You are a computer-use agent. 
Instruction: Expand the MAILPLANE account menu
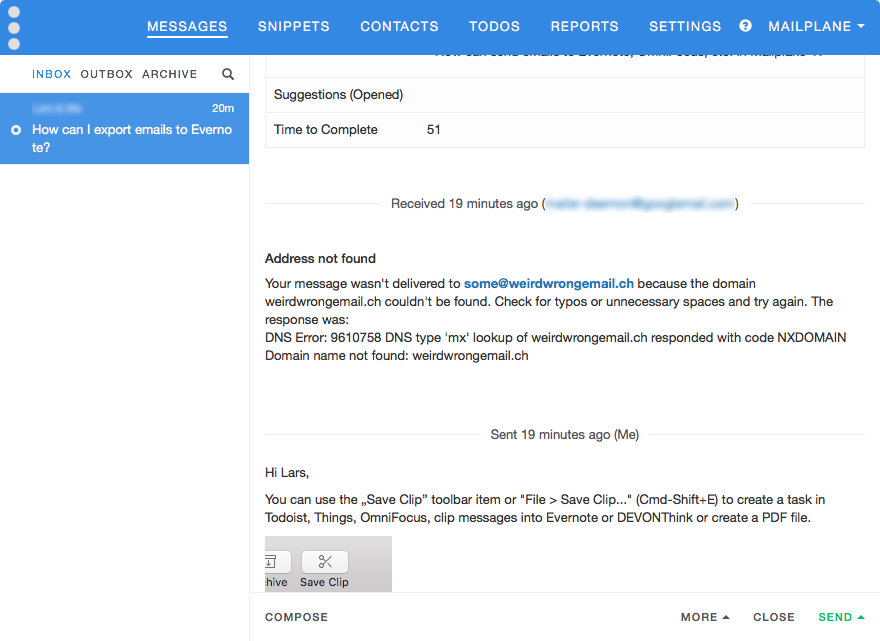pos(816,26)
